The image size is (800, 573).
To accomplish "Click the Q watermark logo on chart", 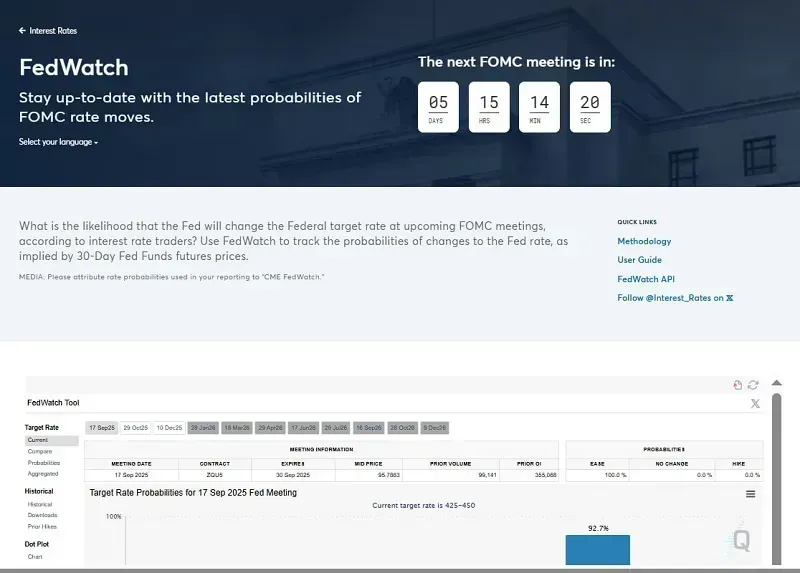I will pyautogui.click(x=741, y=541).
